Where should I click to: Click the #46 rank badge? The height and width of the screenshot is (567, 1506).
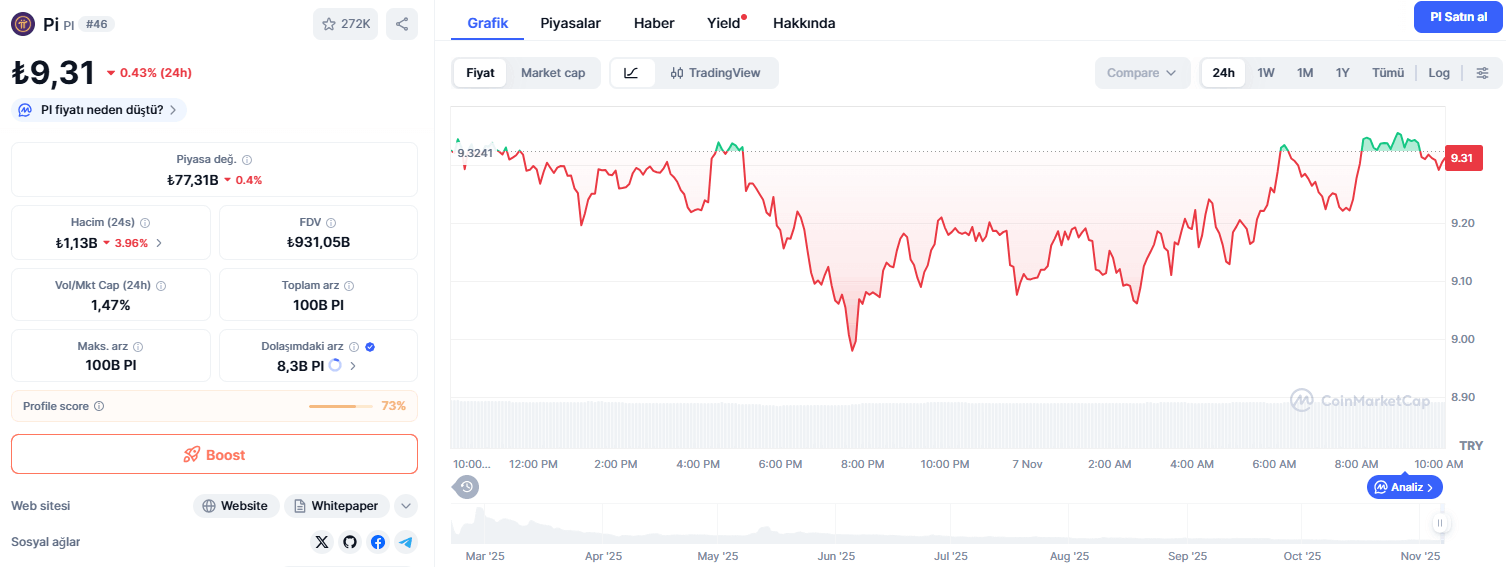point(97,24)
